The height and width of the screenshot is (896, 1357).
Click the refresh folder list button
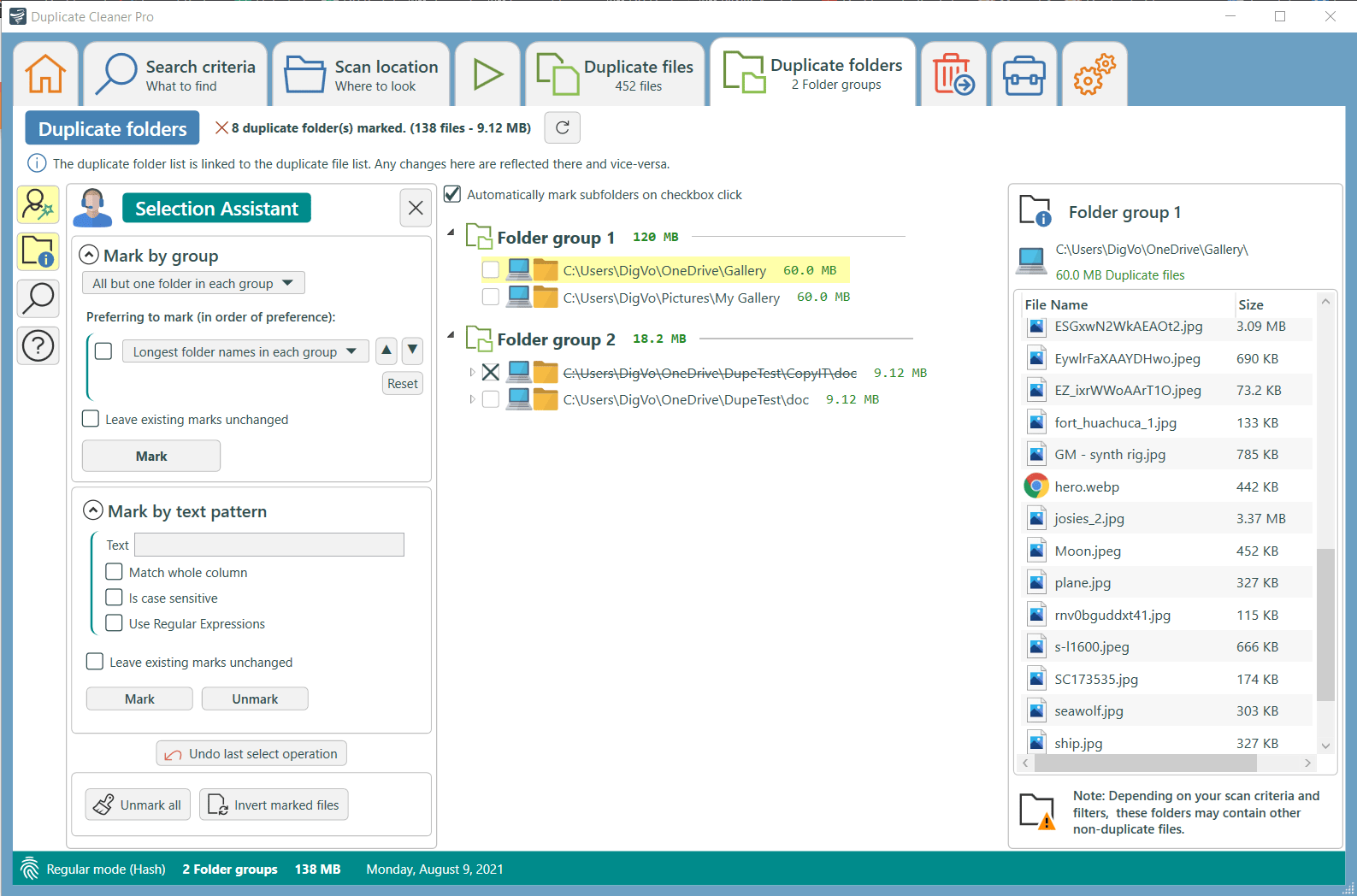[563, 127]
